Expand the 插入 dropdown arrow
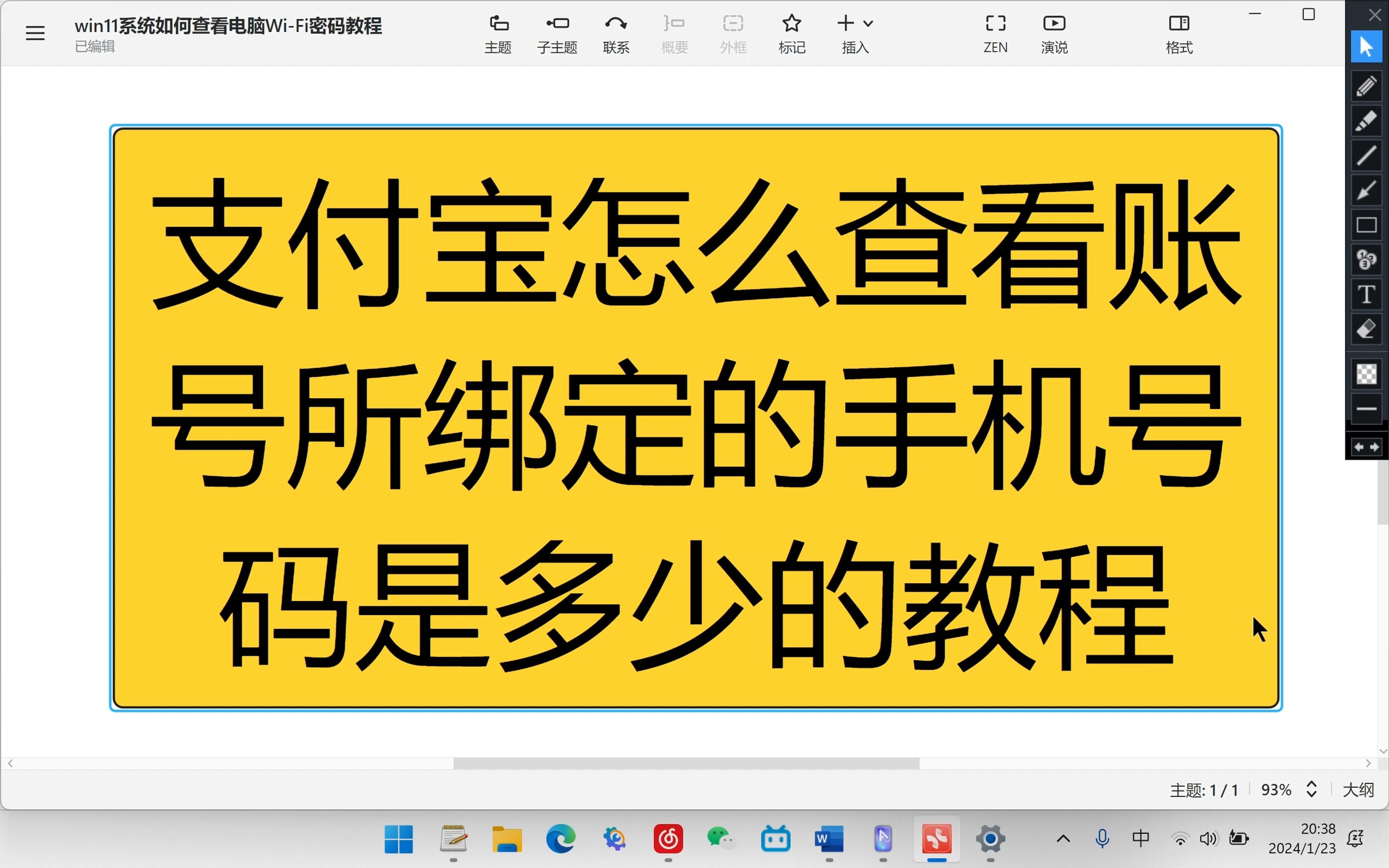 [x=869, y=24]
